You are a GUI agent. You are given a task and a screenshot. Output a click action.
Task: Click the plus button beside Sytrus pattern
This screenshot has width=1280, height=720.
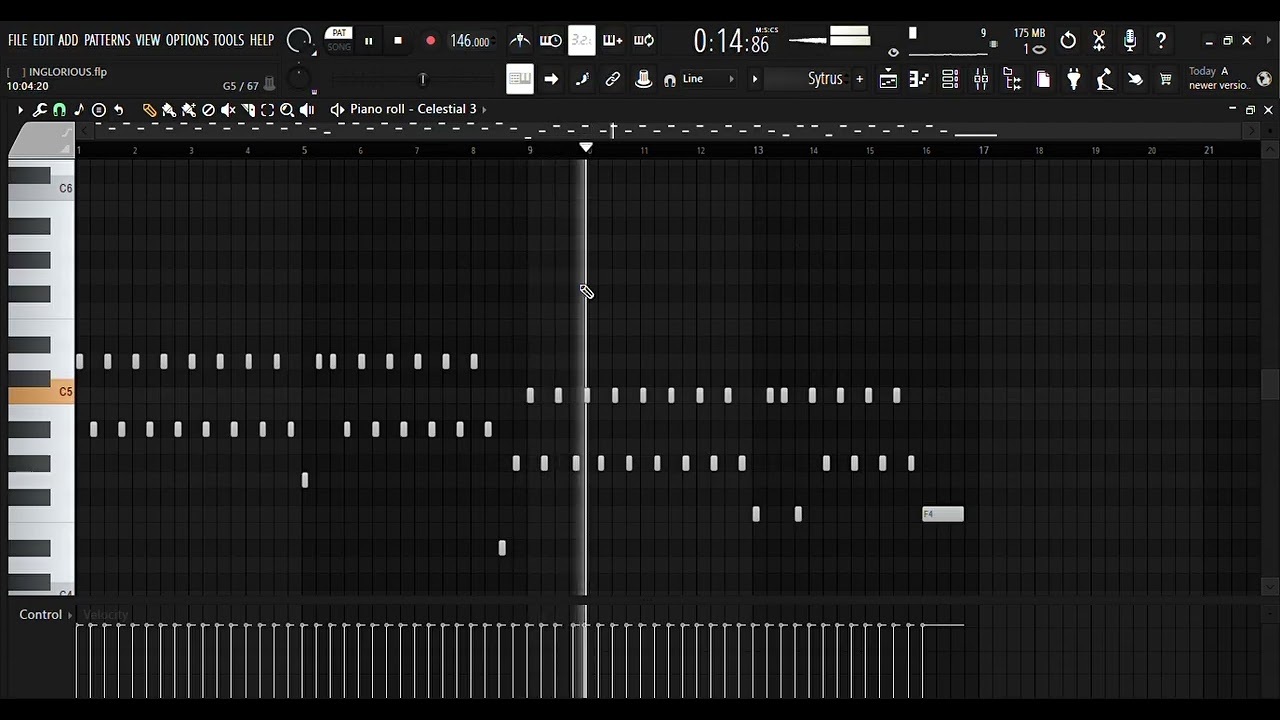[859, 79]
